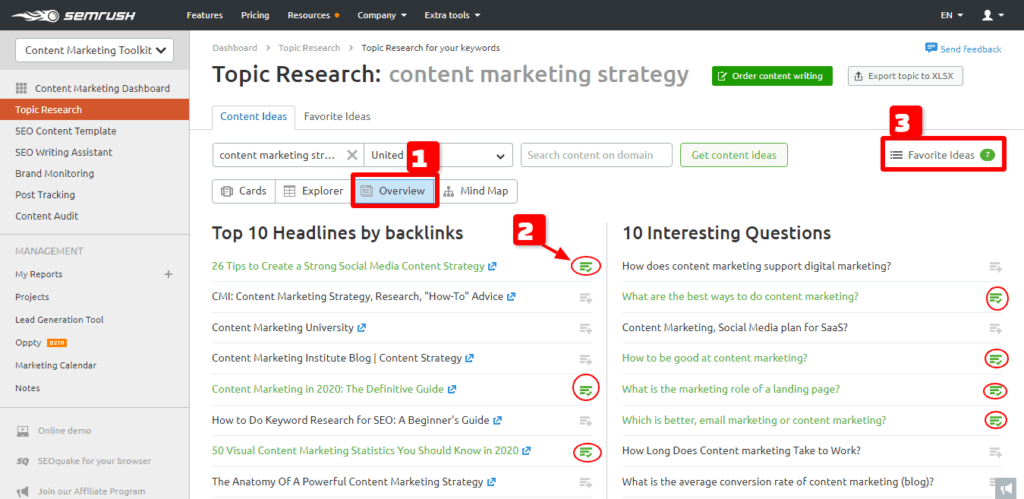Unfavorite email vs content marketing question
Viewport: 1024px width, 499px height.
(996, 421)
